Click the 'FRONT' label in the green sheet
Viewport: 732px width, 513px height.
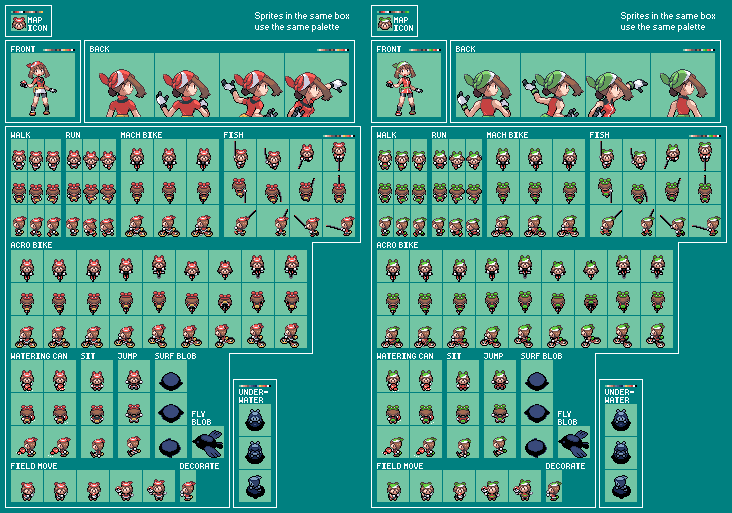[389, 49]
